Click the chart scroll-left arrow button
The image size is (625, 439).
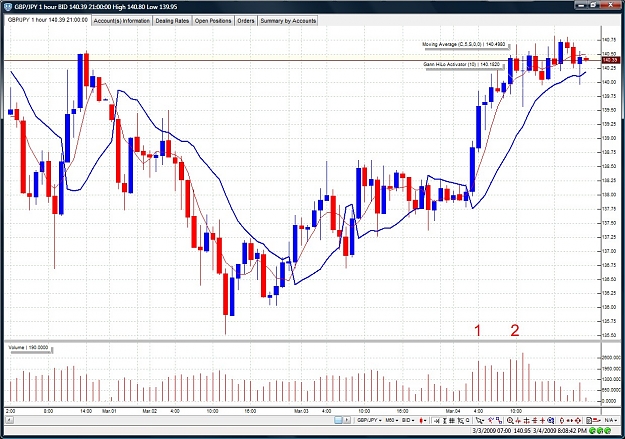(x=9, y=420)
